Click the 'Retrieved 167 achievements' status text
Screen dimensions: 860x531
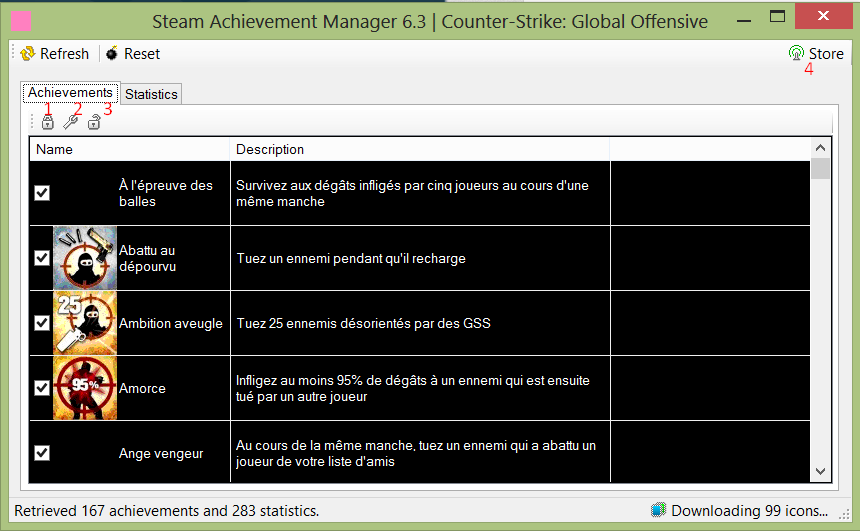pyautogui.click(x=166, y=511)
